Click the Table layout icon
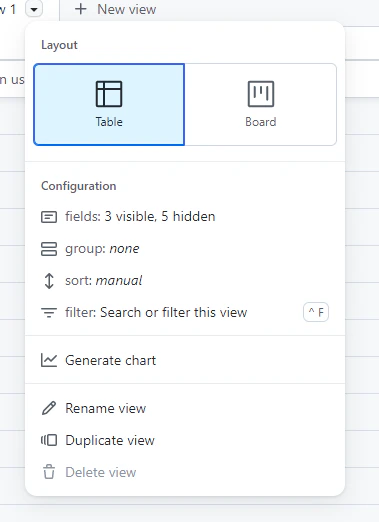 pyautogui.click(x=109, y=94)
